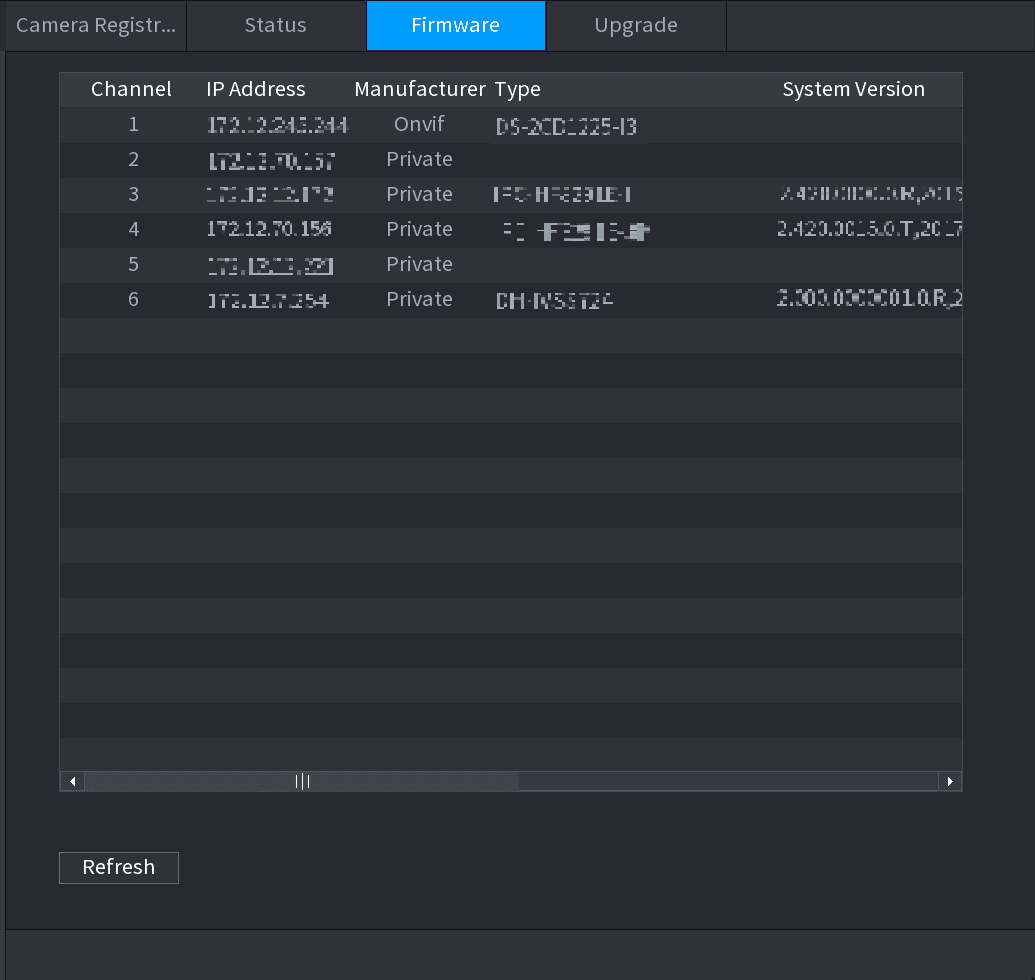The width and height of the screenshot is (1035, 980).
Task: Click scrollbar track right of thumb
Action: tap(728, 781)
